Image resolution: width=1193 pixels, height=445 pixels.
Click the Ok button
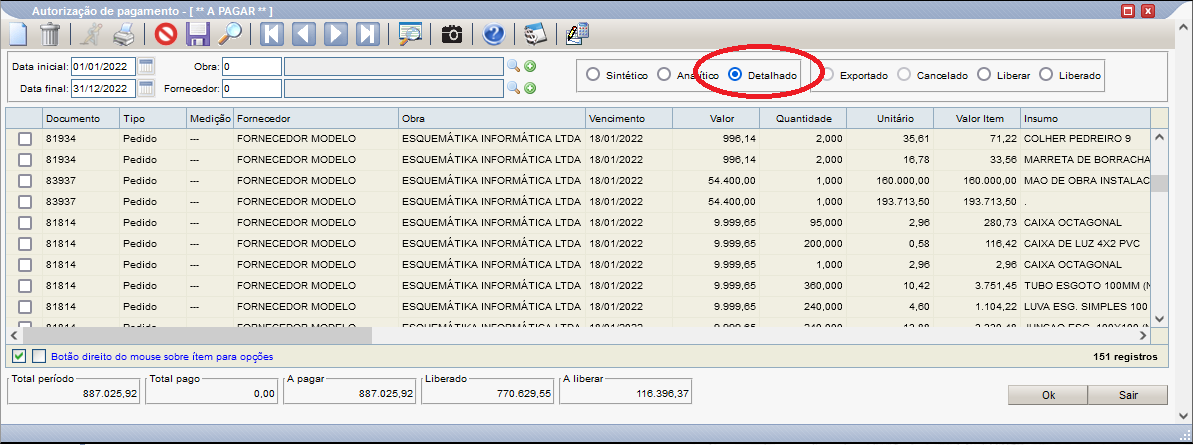(1048, 396)
